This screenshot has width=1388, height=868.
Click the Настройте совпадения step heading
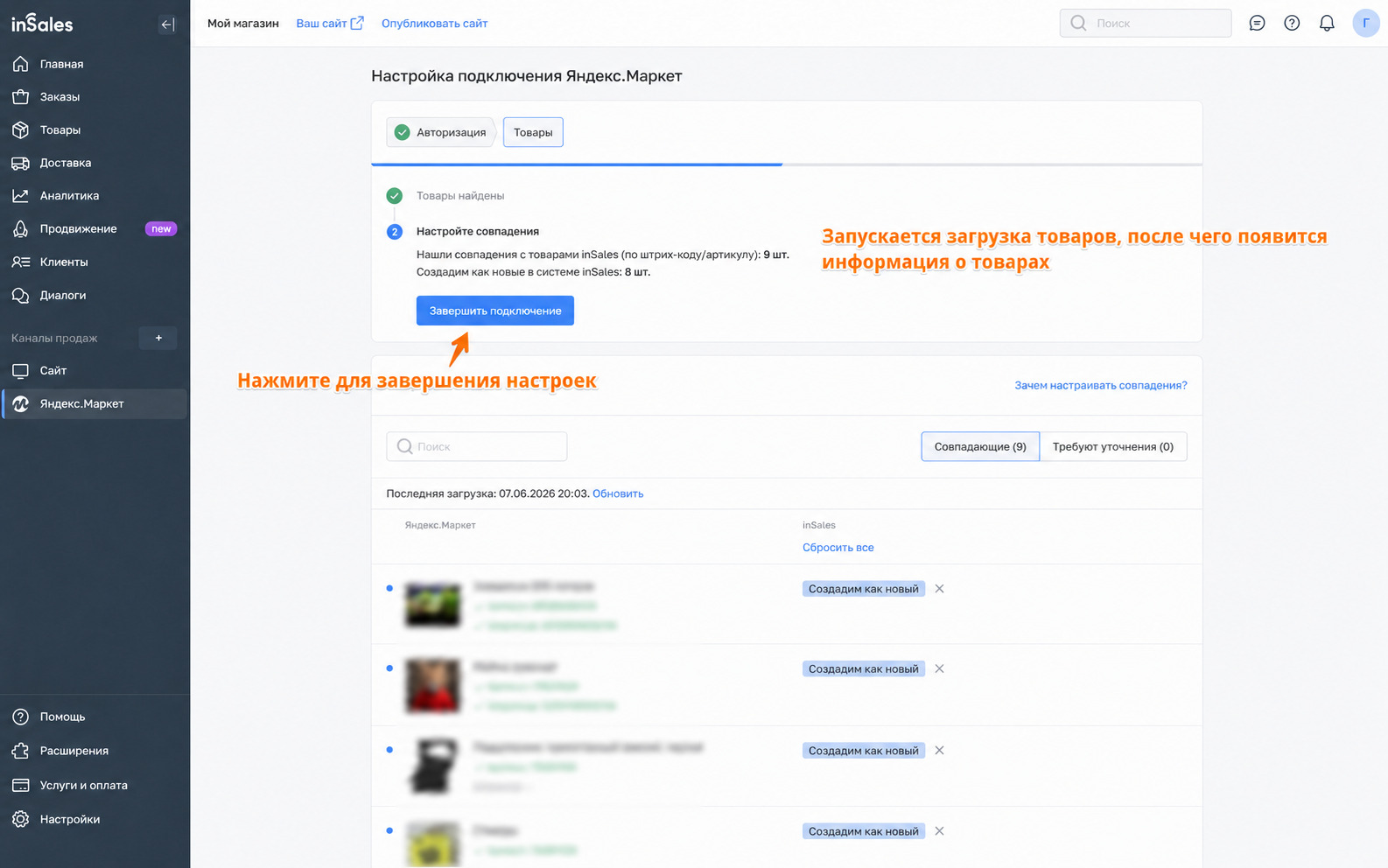478,231
